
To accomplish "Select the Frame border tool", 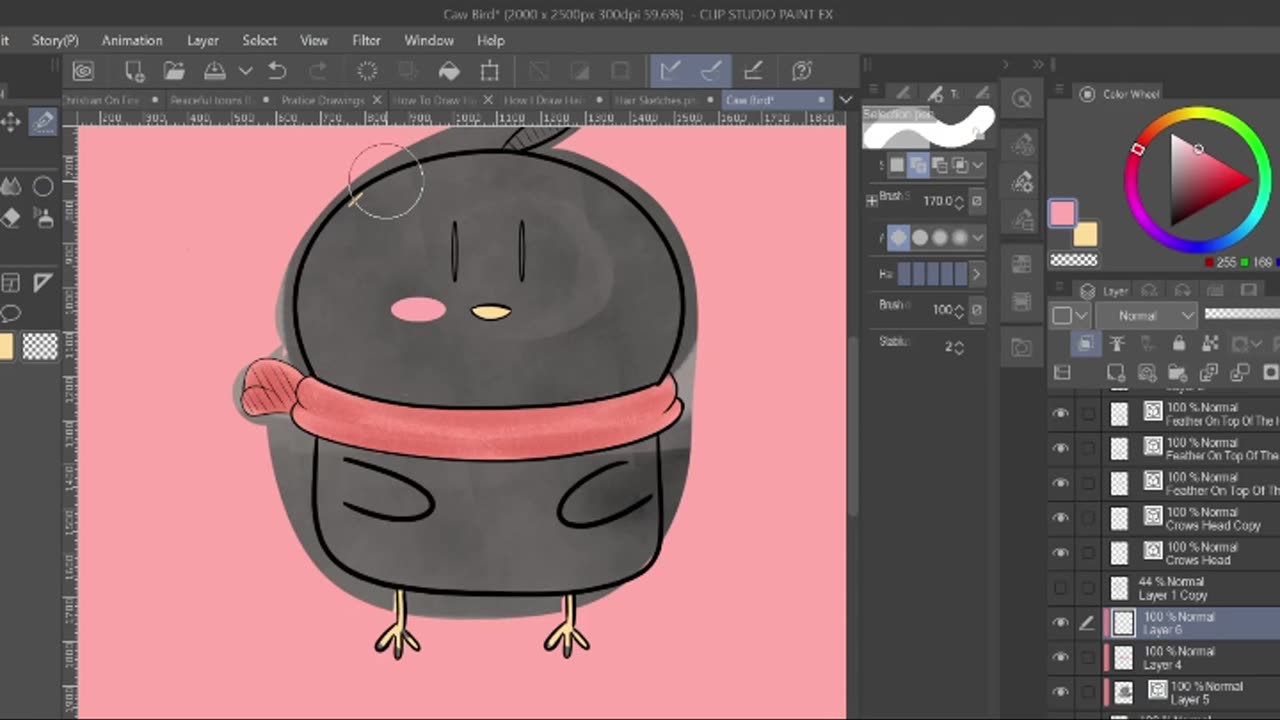I will (x=11, y=283).
